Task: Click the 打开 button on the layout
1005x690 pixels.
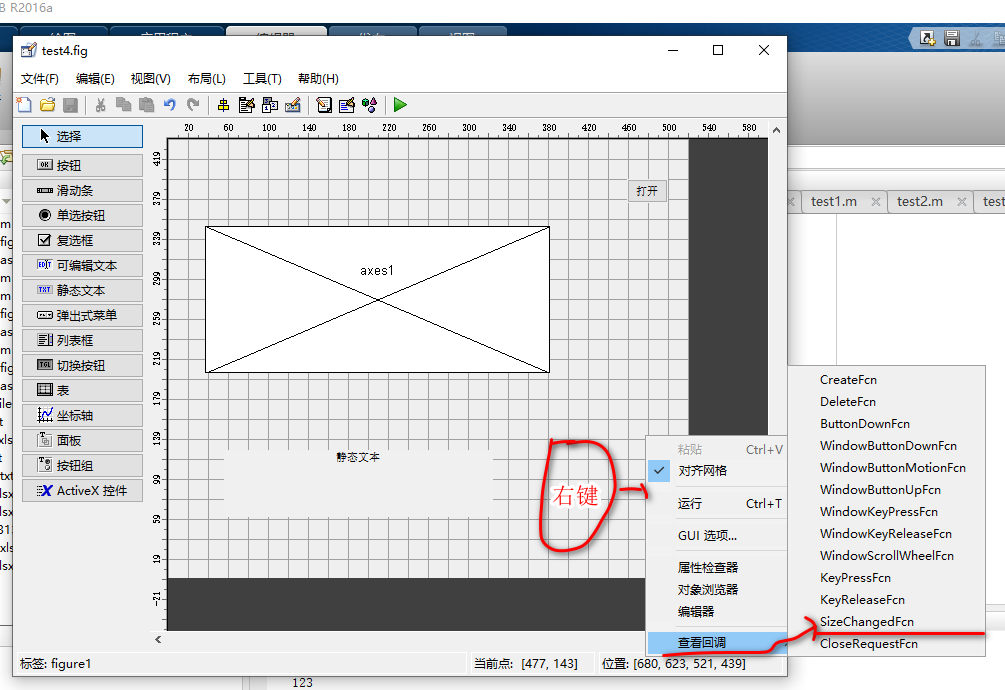Action: pos(646,190)
